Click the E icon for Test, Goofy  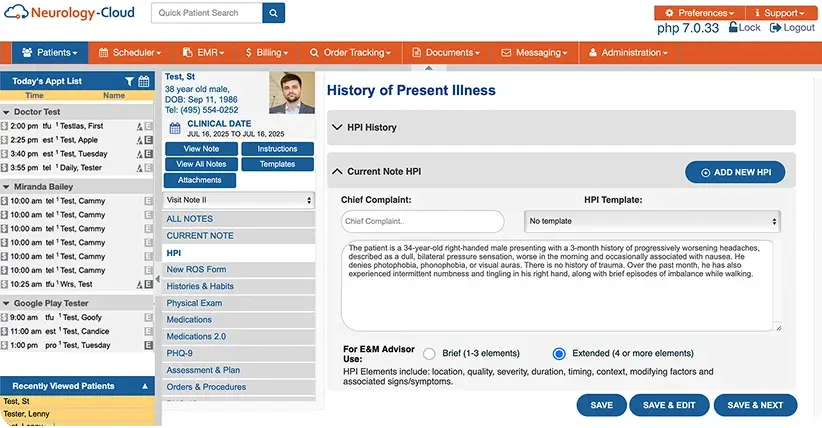pos(148,317)
